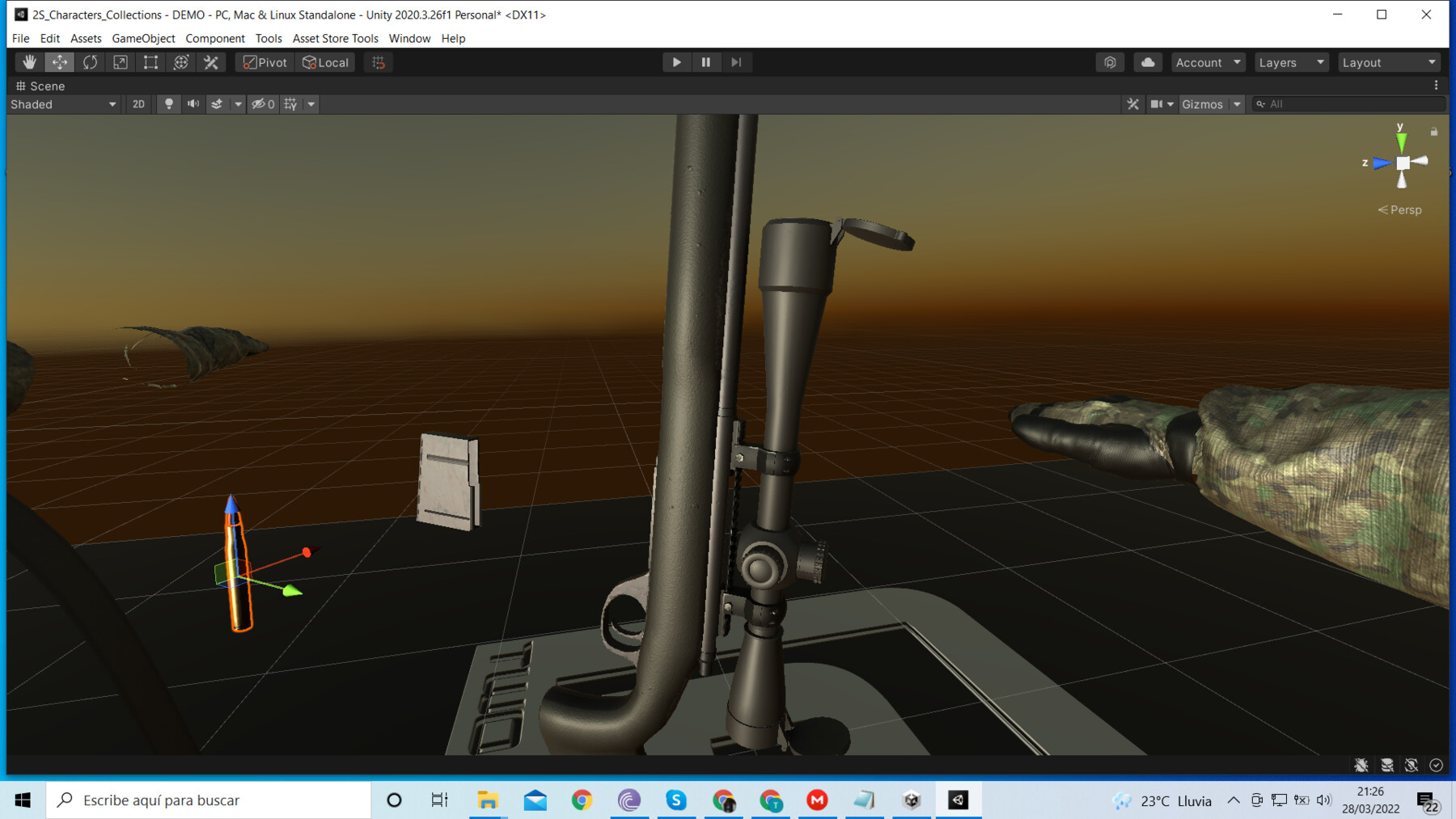Select the Scale tool
Screen dimensions: 1456x819
(121, 62)
